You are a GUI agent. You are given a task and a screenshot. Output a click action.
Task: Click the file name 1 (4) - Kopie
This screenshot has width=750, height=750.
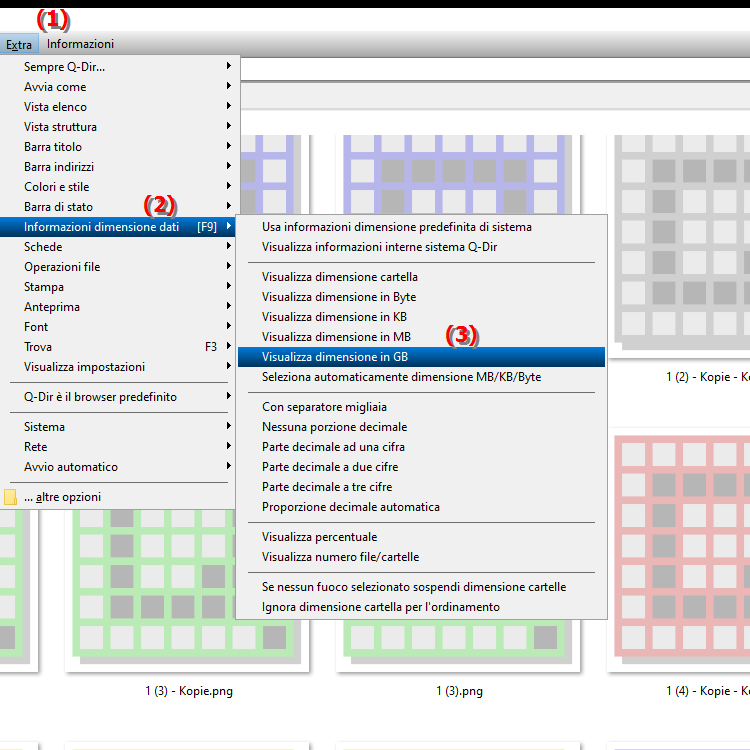pos(708,691)
